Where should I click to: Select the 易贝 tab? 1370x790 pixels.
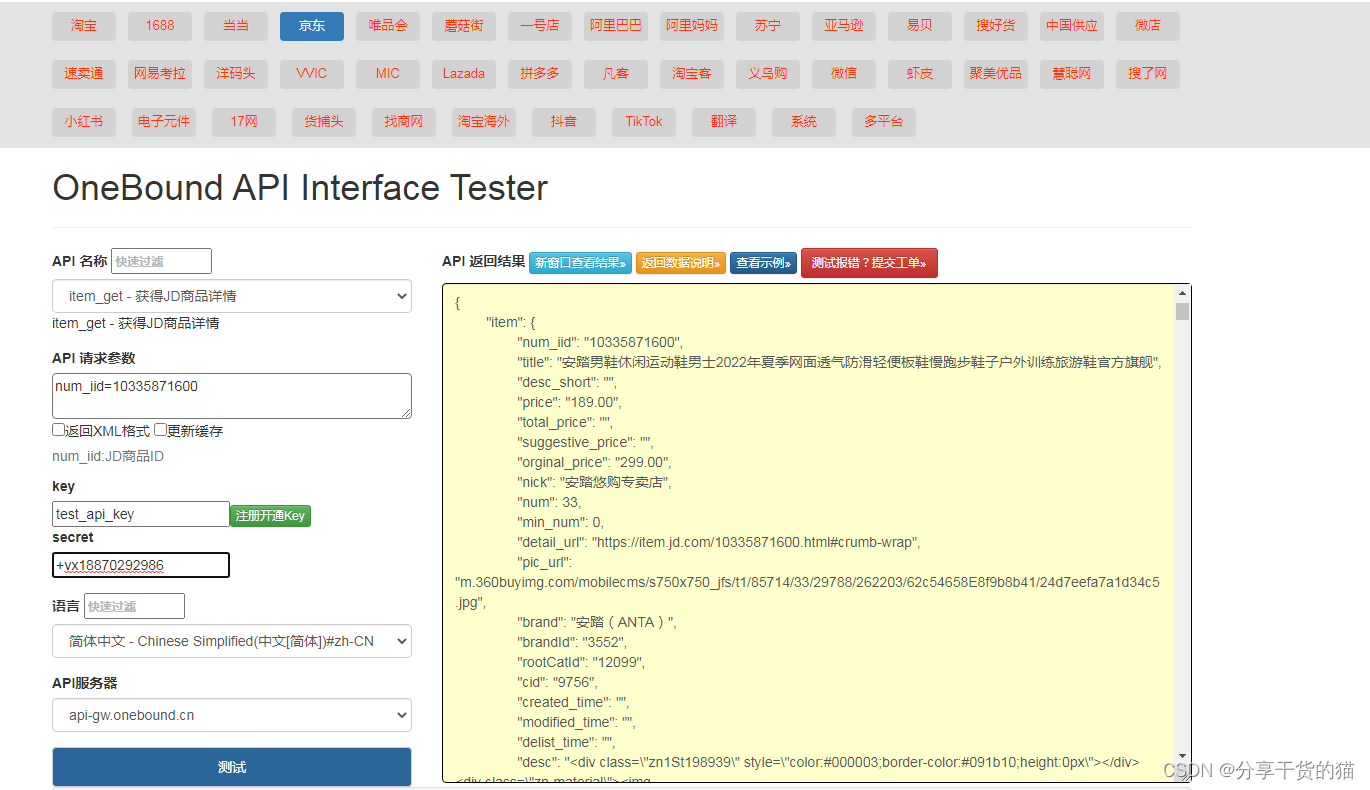pyautogui.click(x=920, y=26)
